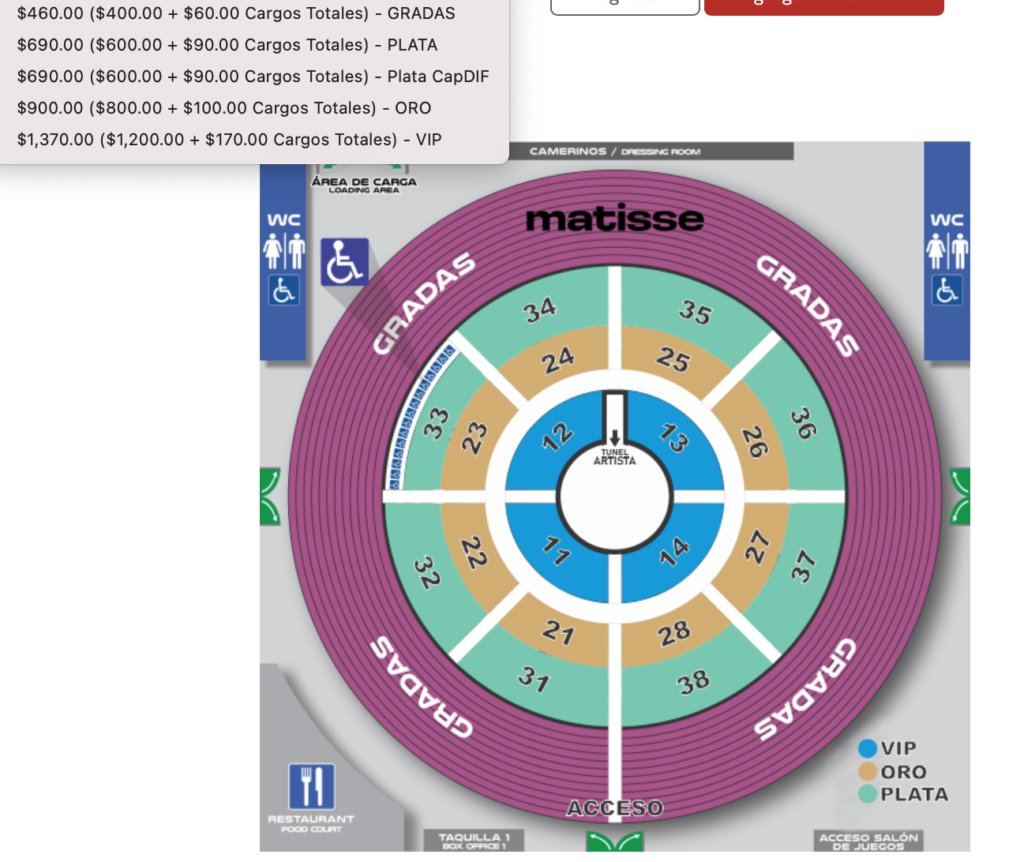Select VIP section 12 on the map
Viewport: 1024px width, 862px height.
556,438
